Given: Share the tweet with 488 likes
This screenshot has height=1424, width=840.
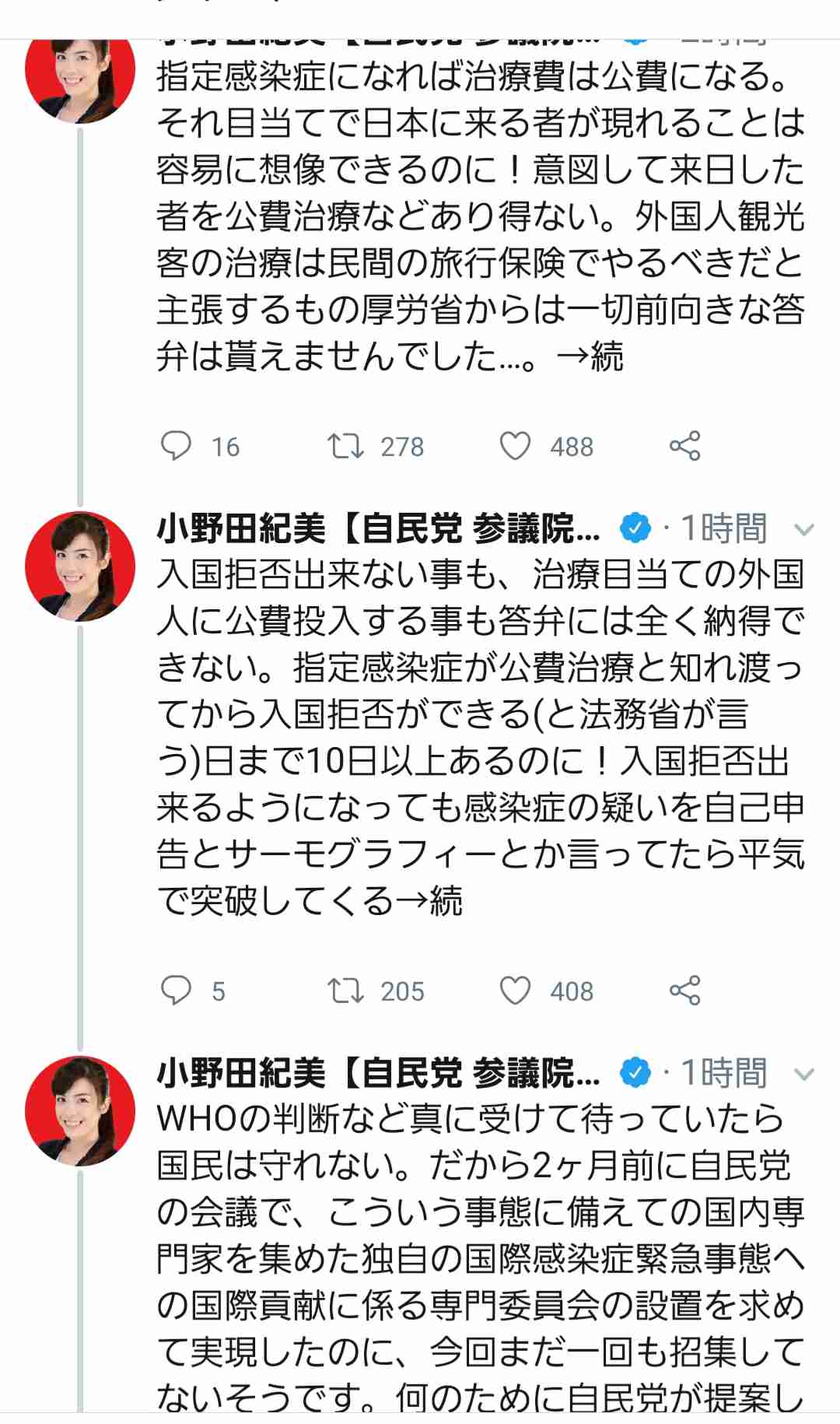Looking at the screenshot, I should [684, 446].
